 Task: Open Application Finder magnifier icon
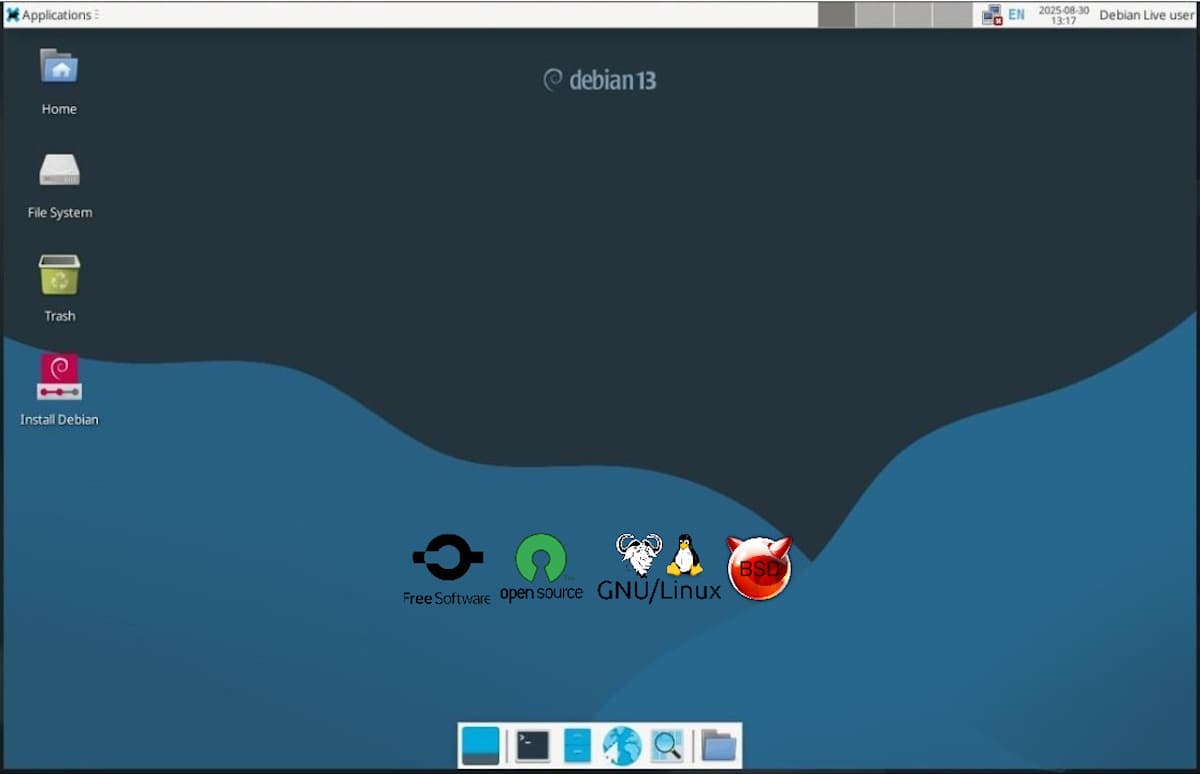666,746
